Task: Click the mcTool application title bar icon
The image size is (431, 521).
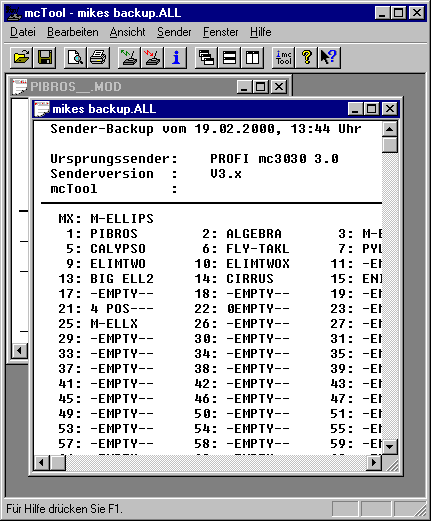Action: 13,13
